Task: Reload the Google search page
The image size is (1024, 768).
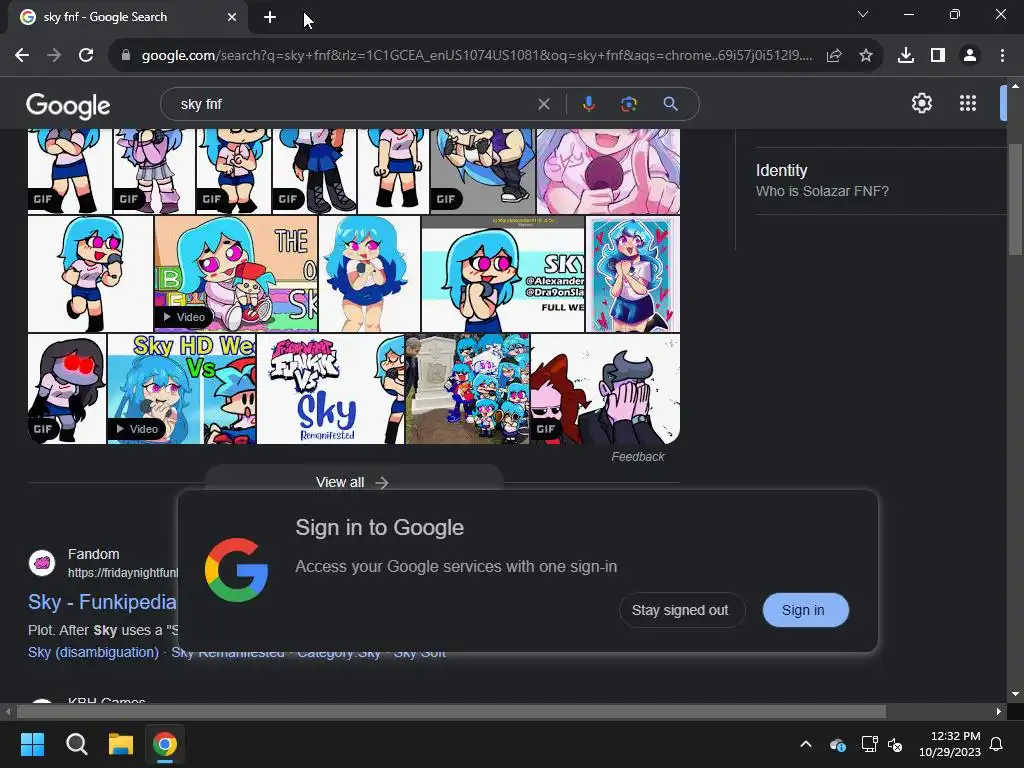Action: coord(86,56)
